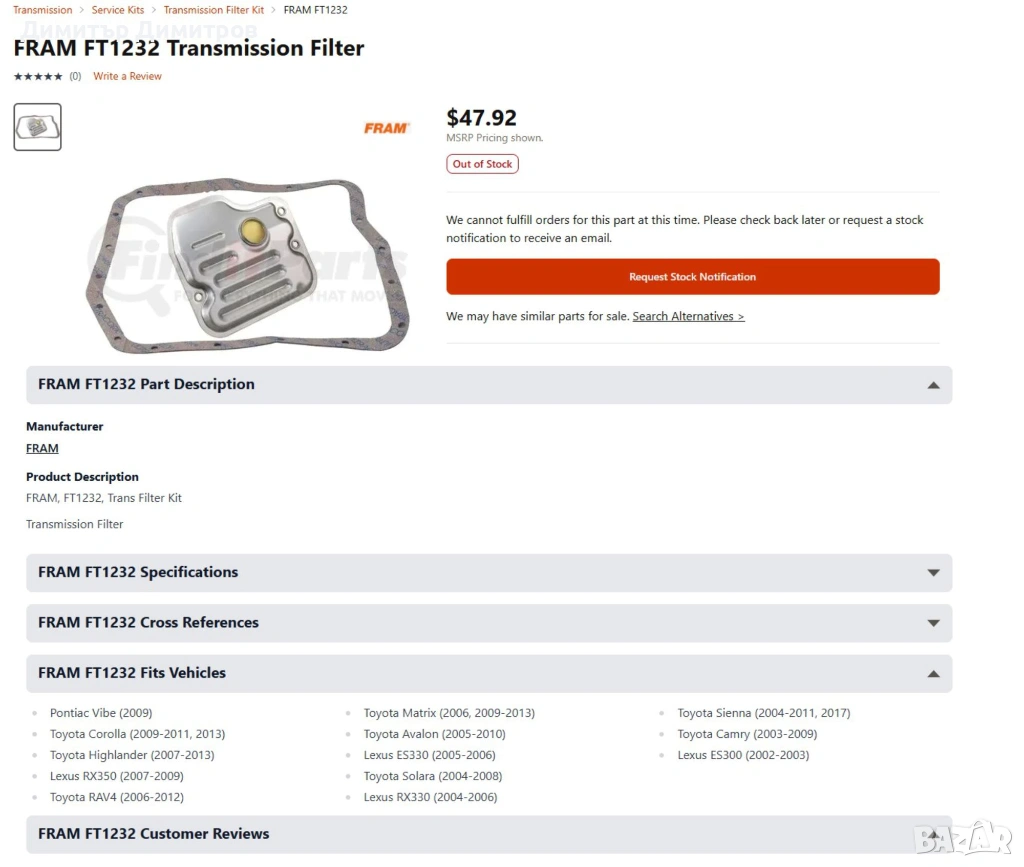
Task: Expand the FRAM FT1232 Specifications section
Action: coord(933,573)
